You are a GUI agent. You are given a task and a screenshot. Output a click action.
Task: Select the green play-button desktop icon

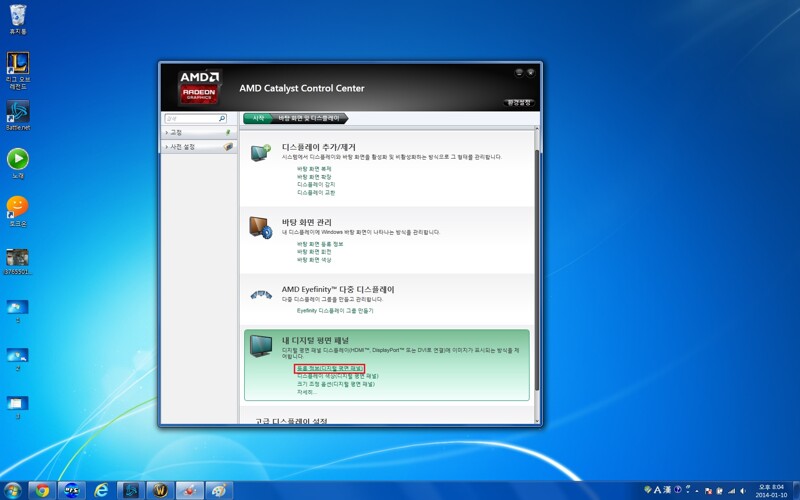tap(18, 163)
